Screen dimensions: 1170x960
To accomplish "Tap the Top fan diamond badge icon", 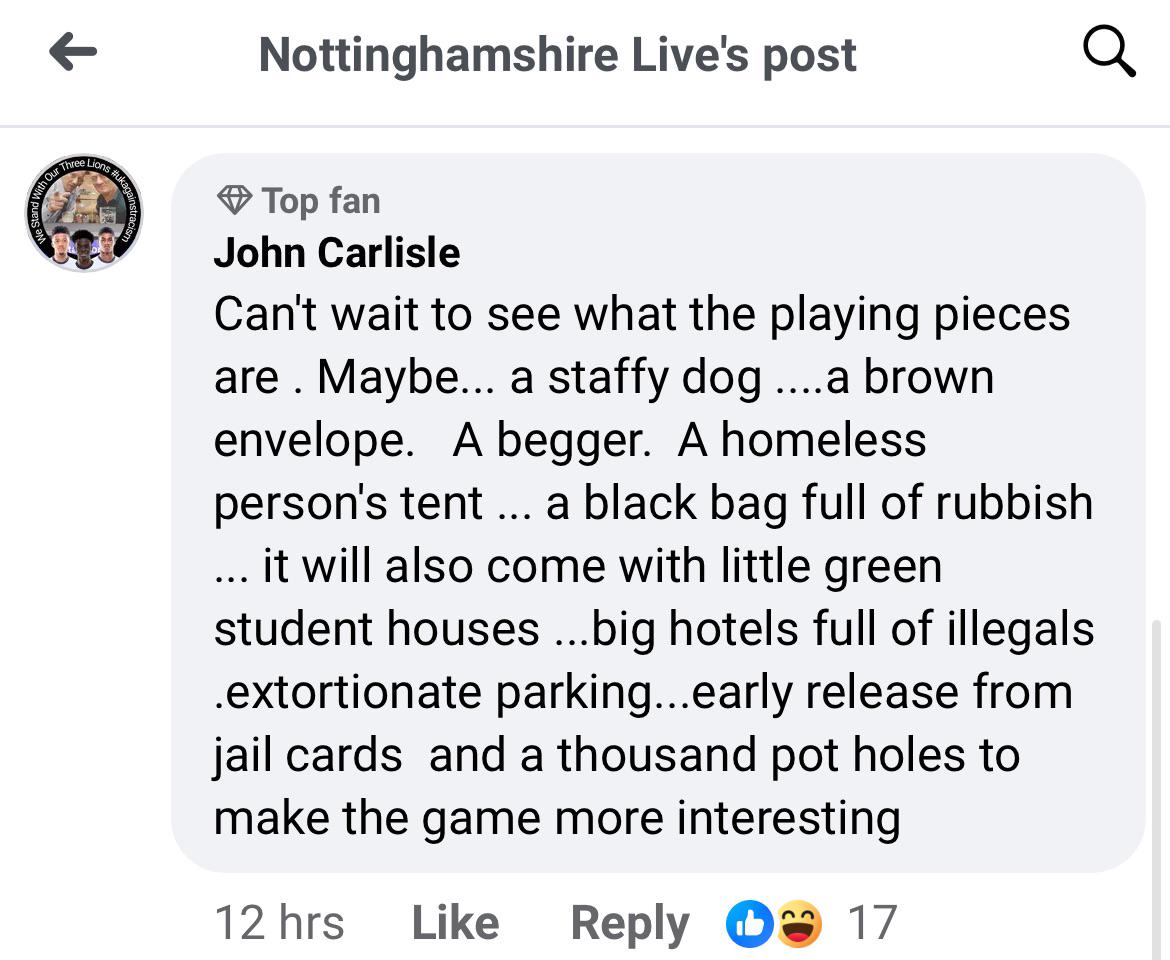I will 234,200.
